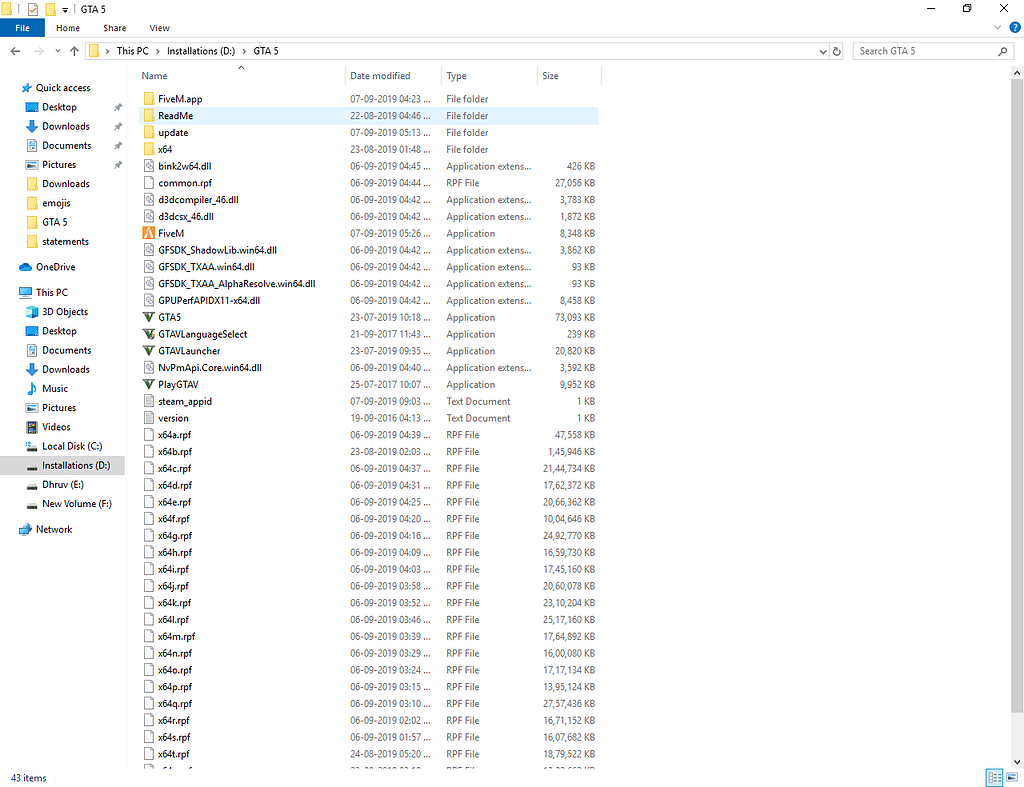Open the recent locations dropdown beside forward arrow
The image size is (1024, 787).
click(57, 51)
